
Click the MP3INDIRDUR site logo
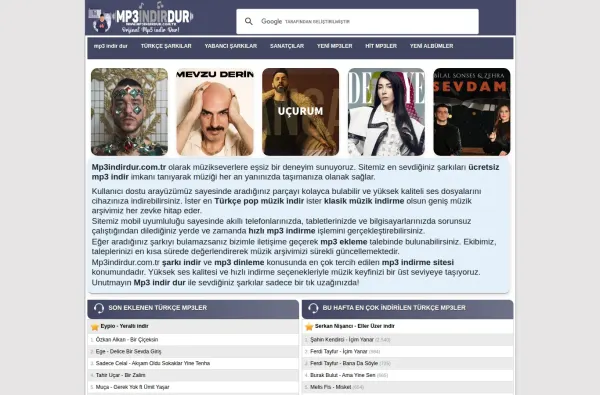(141, 18)
